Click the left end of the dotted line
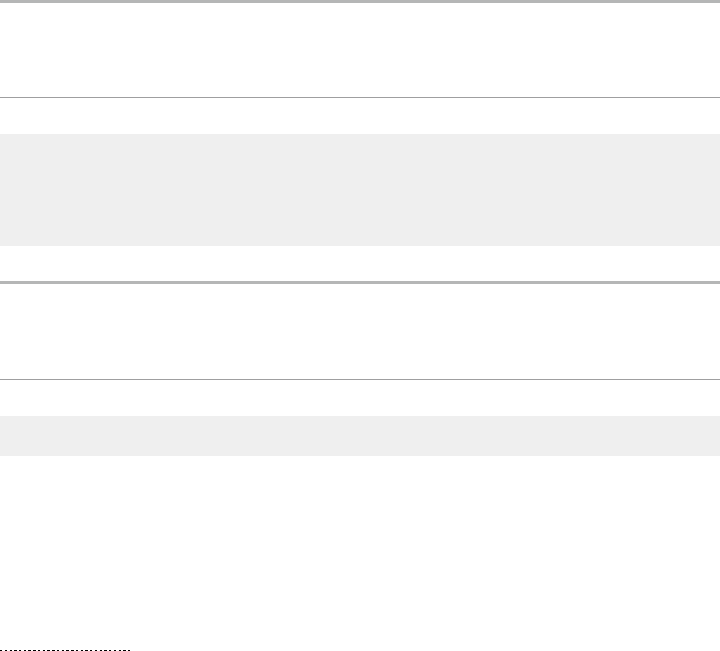Screen dimensions: 720x651 tap(2, 650)
